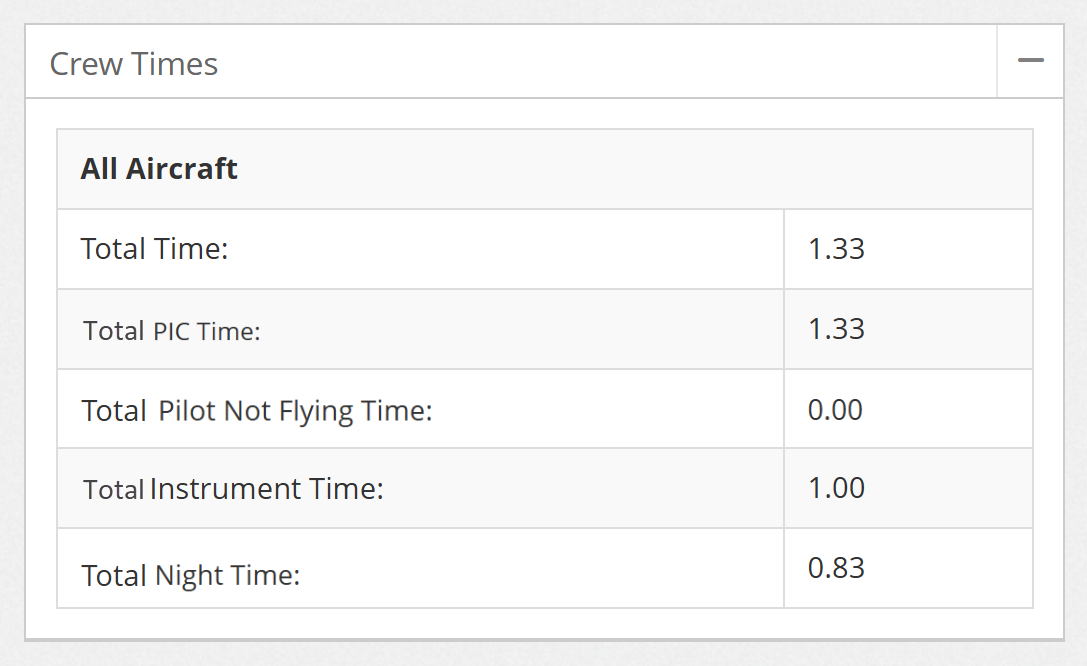The image size is (1087, 666).
Task: Select the Total Instrument Time label
Action: point(233,489)
